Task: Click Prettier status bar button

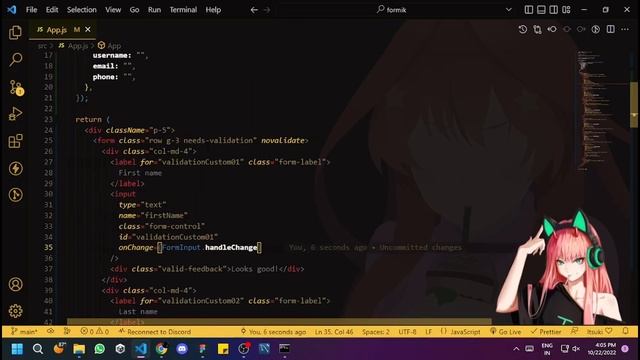Action: tap(546, 332)
